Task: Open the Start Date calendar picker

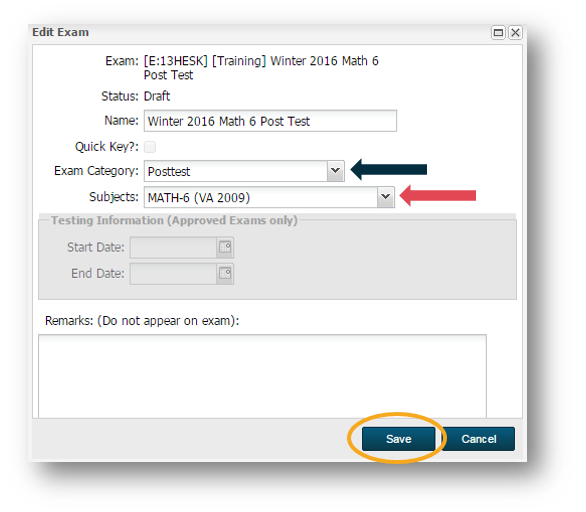Action: tap(225, 247)
